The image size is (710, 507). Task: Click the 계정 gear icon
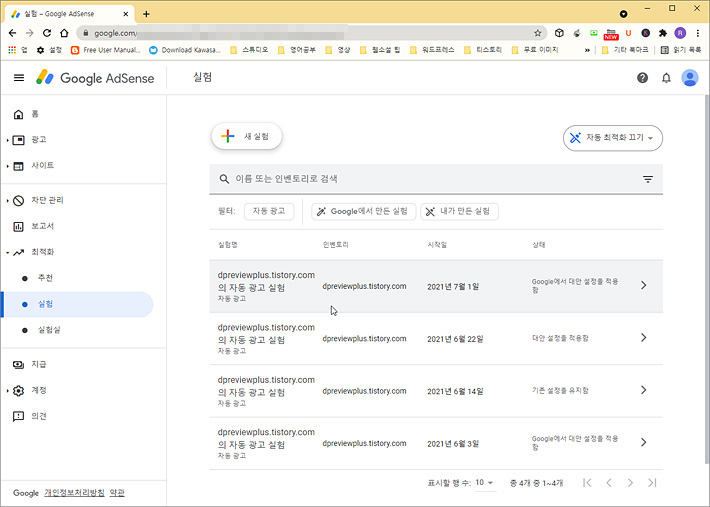(18, 390)
